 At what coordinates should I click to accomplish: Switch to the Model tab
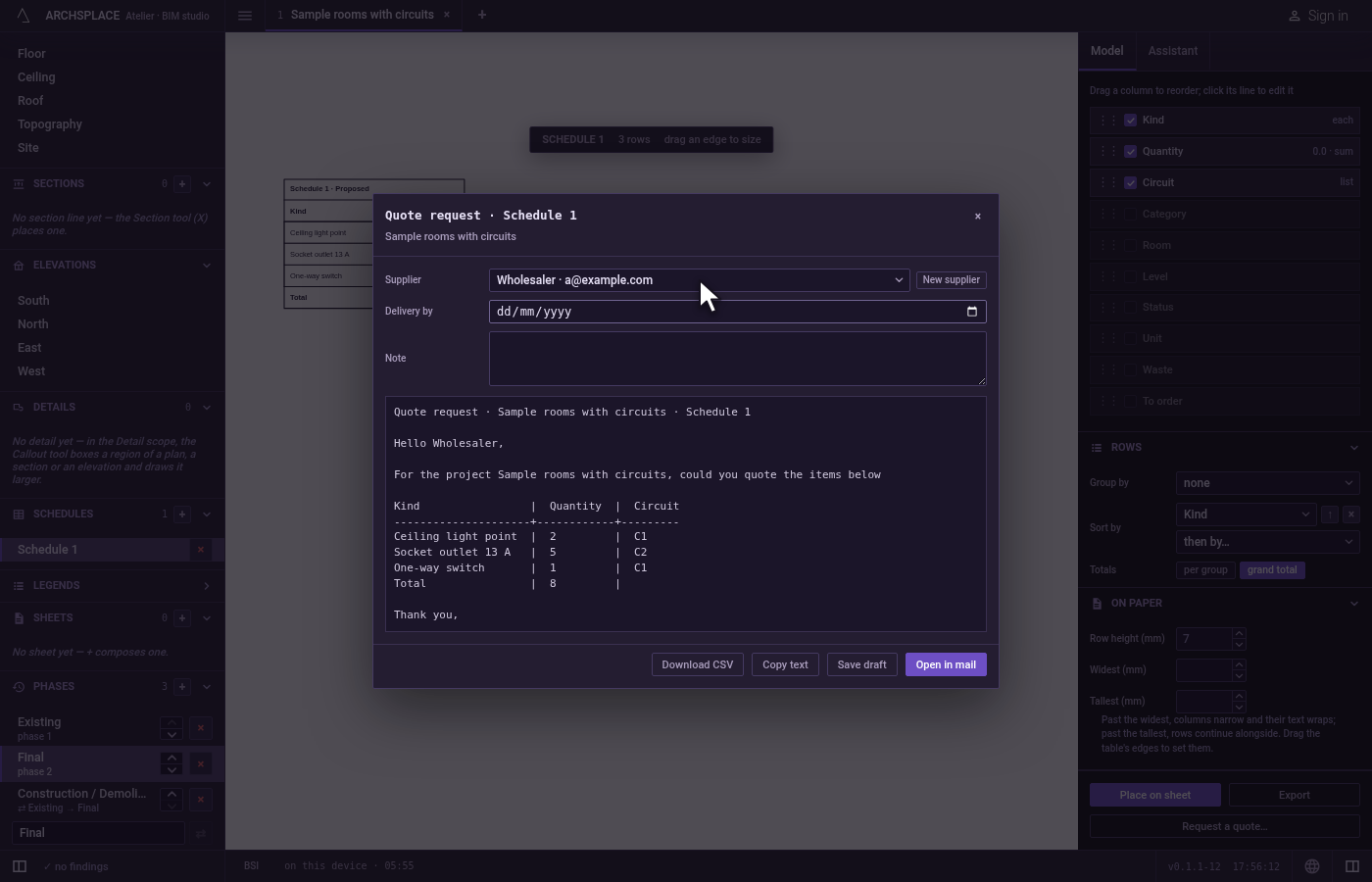point(1106,51)
